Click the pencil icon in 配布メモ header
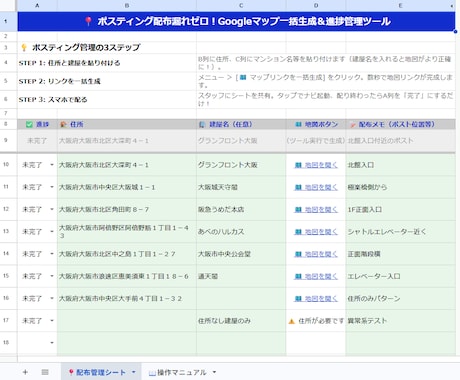Image resolution: width=460 pixels, height=380 pixels. coord(353,124)
